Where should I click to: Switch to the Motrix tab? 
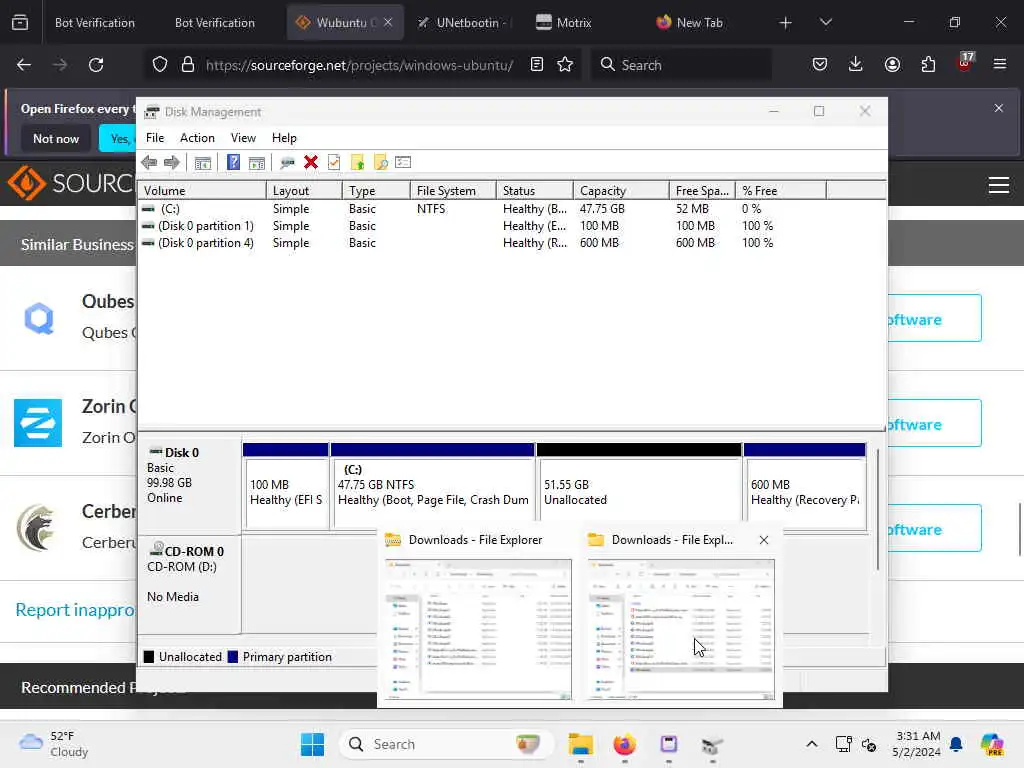click(563, 22)
